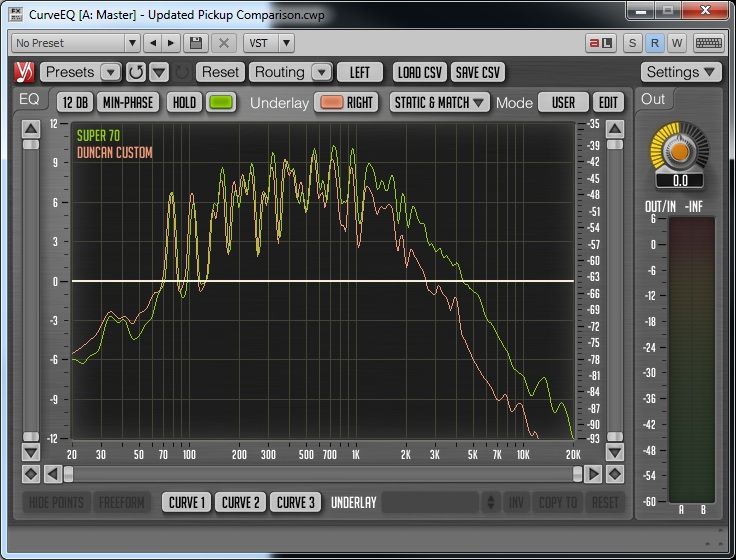Click the INV invert curve button
Screen dimensions: 736x560
pos(516,503)
